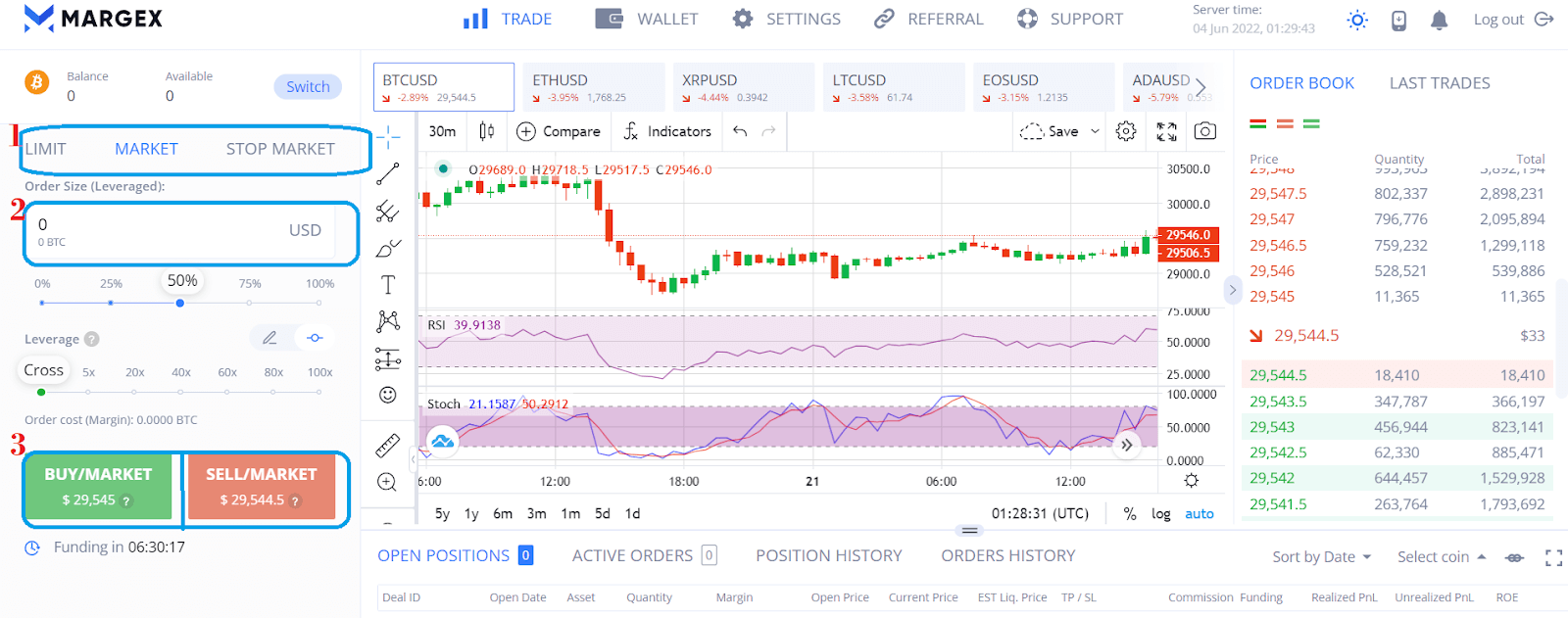Expand the positions panel to fullscreen

[1553, 557]
